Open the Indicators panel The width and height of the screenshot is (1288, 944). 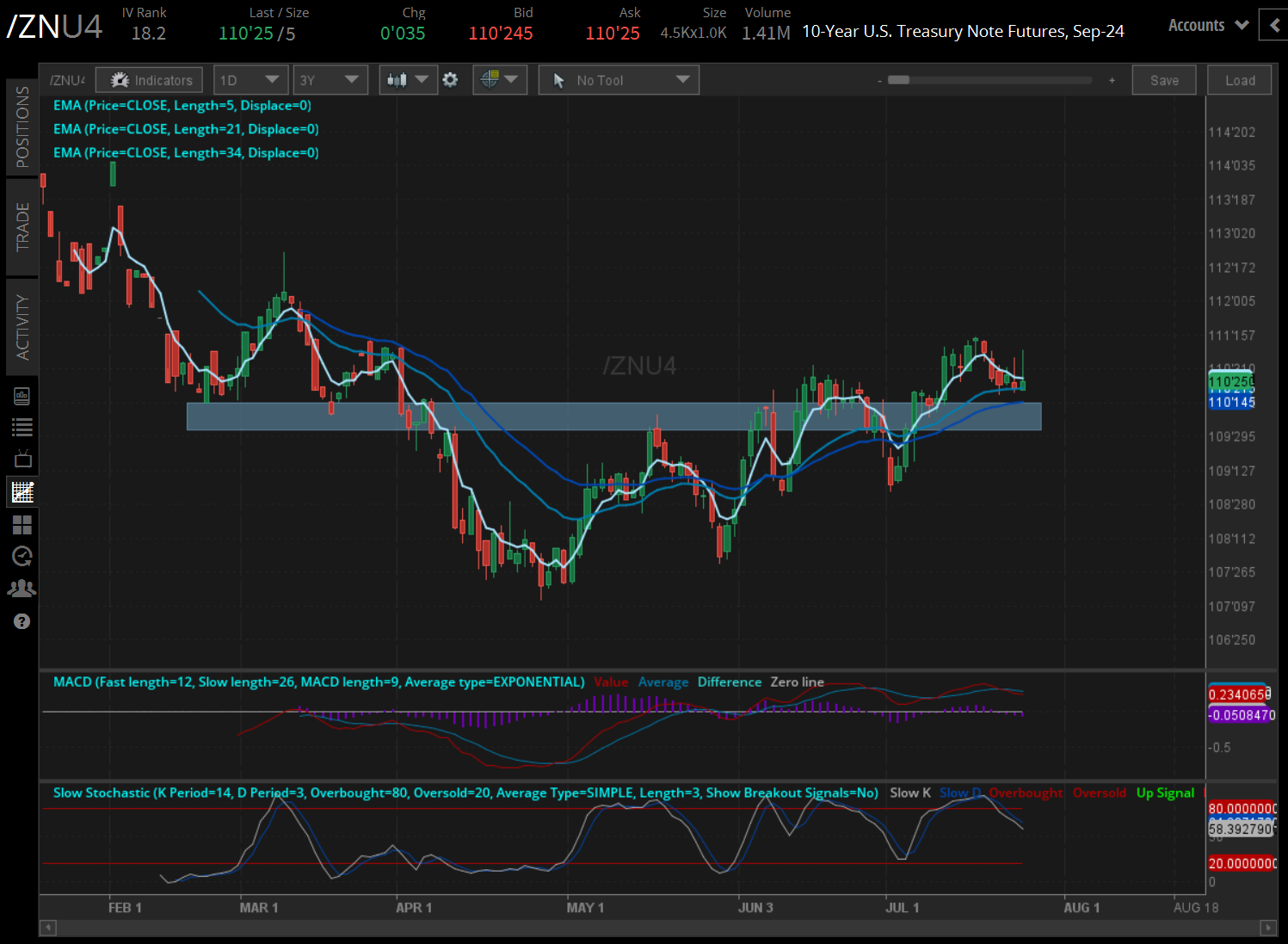149,79
